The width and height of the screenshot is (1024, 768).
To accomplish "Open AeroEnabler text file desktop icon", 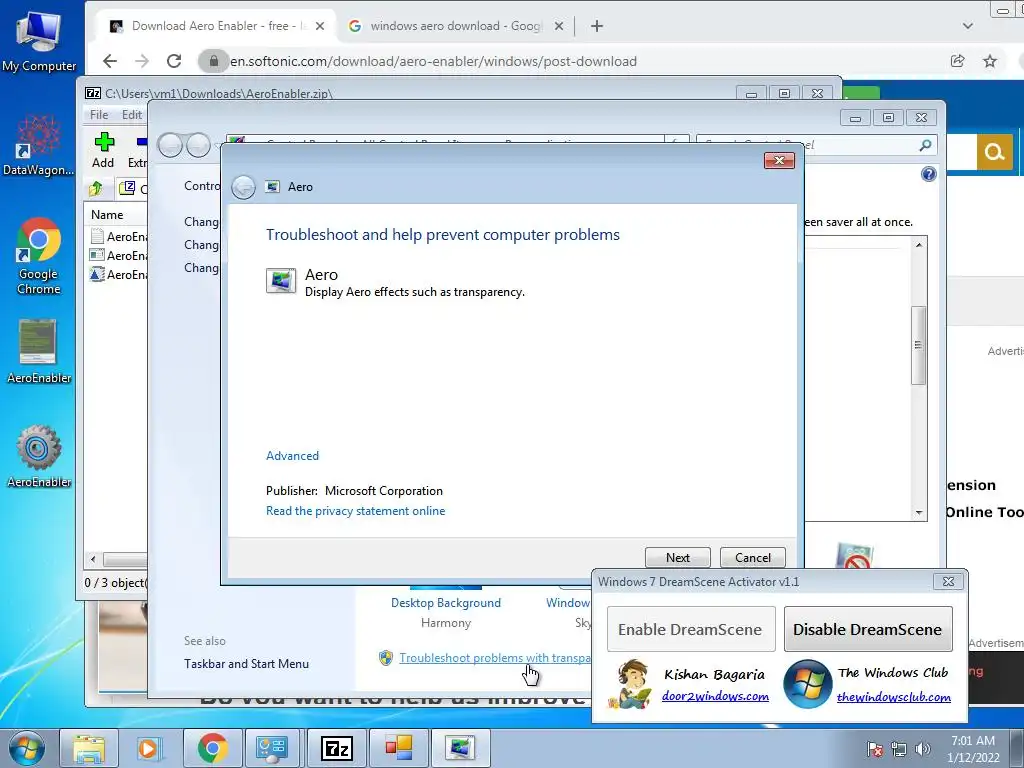I will click(x=39, y=351).
